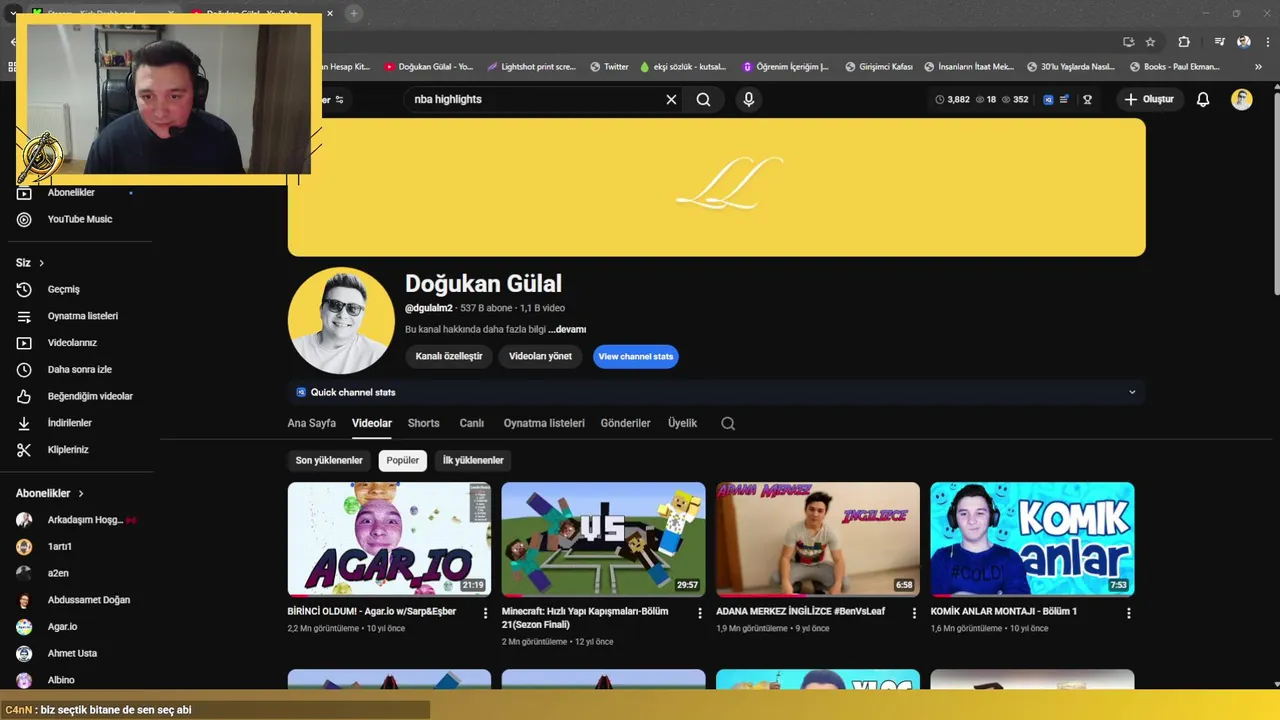
Task: Expand Abonelikler subscriptions header
Action: tap(50, 493)
